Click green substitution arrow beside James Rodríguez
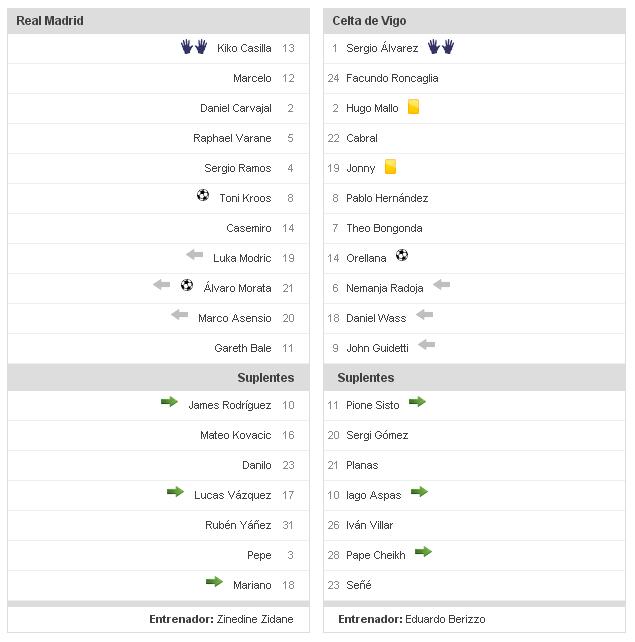The height and width of the screenshot is (642, 635). click(169, 403)
